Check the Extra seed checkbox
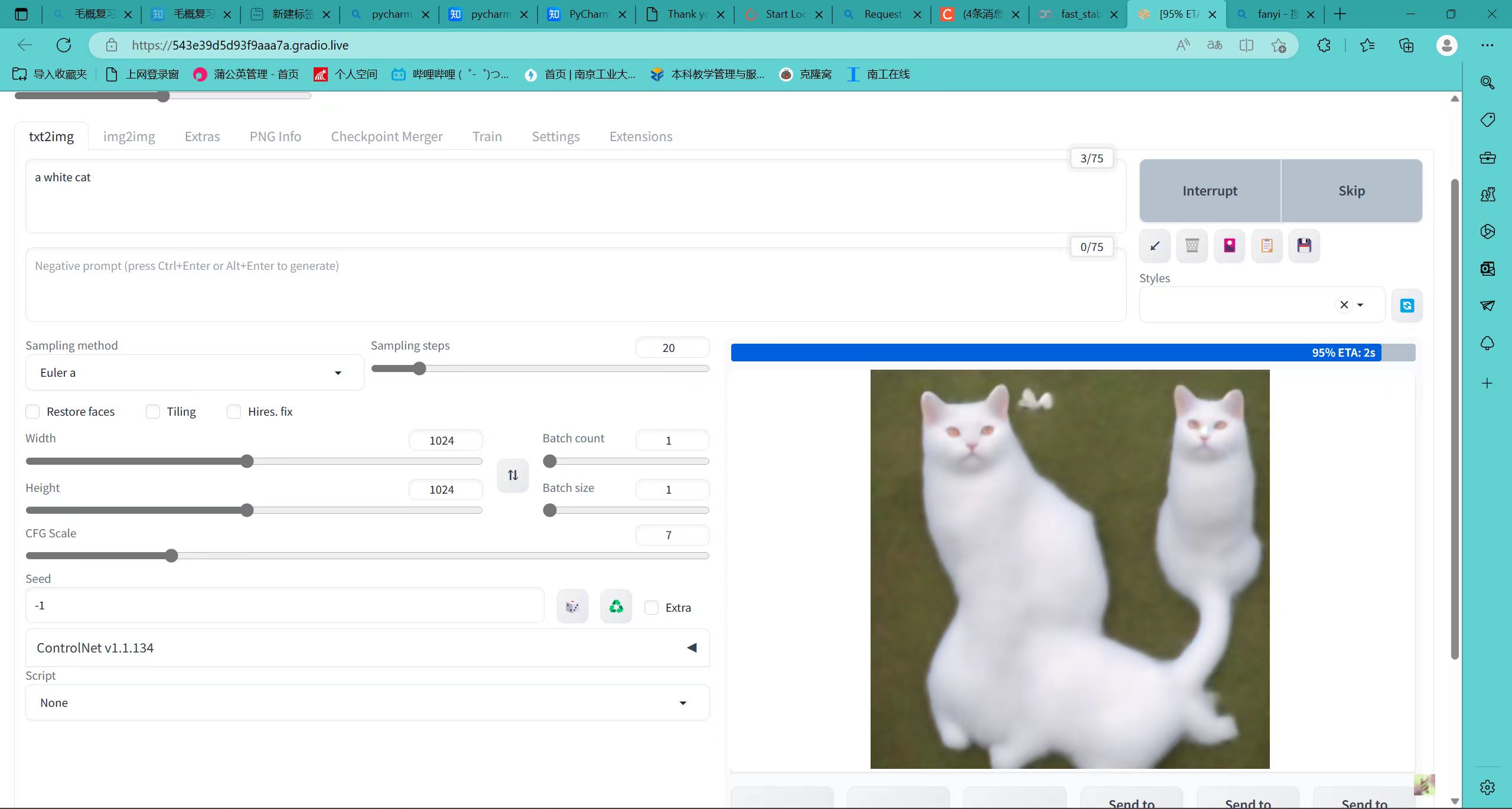Image resolution: width=1512 pixels, height=809 pixels. (x=651, y=608)
